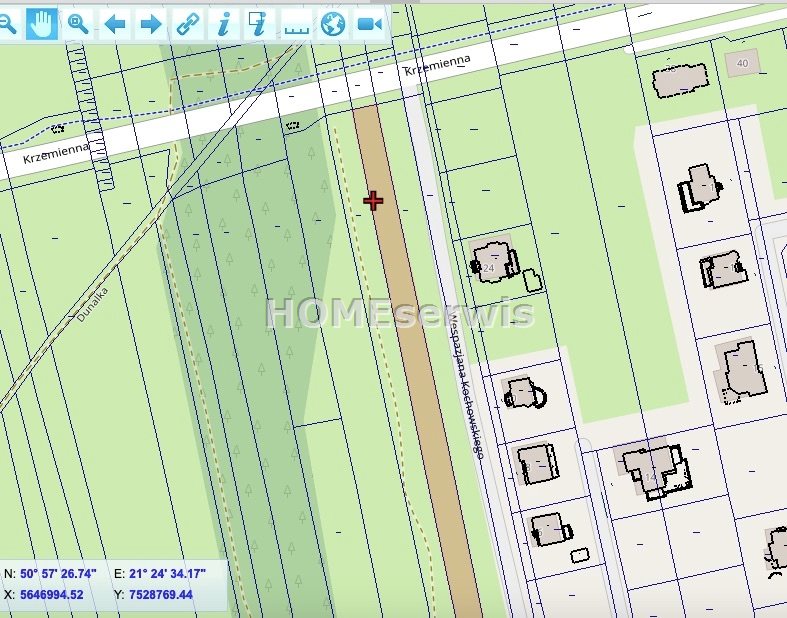
Task: Go back to previous map view
Action: point(115,24)
